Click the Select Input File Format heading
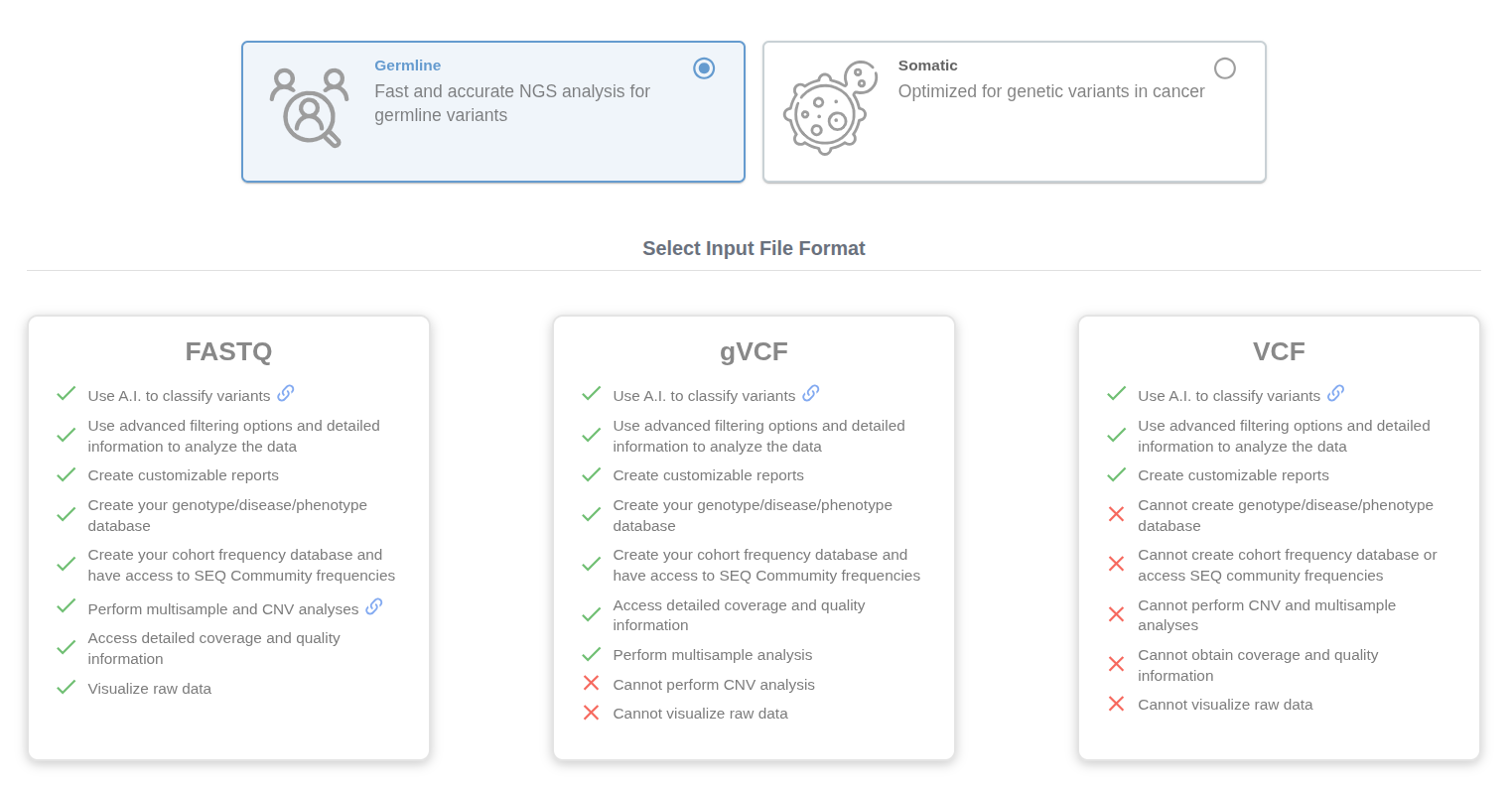The image size is (1512, 790). pos(754,248)
